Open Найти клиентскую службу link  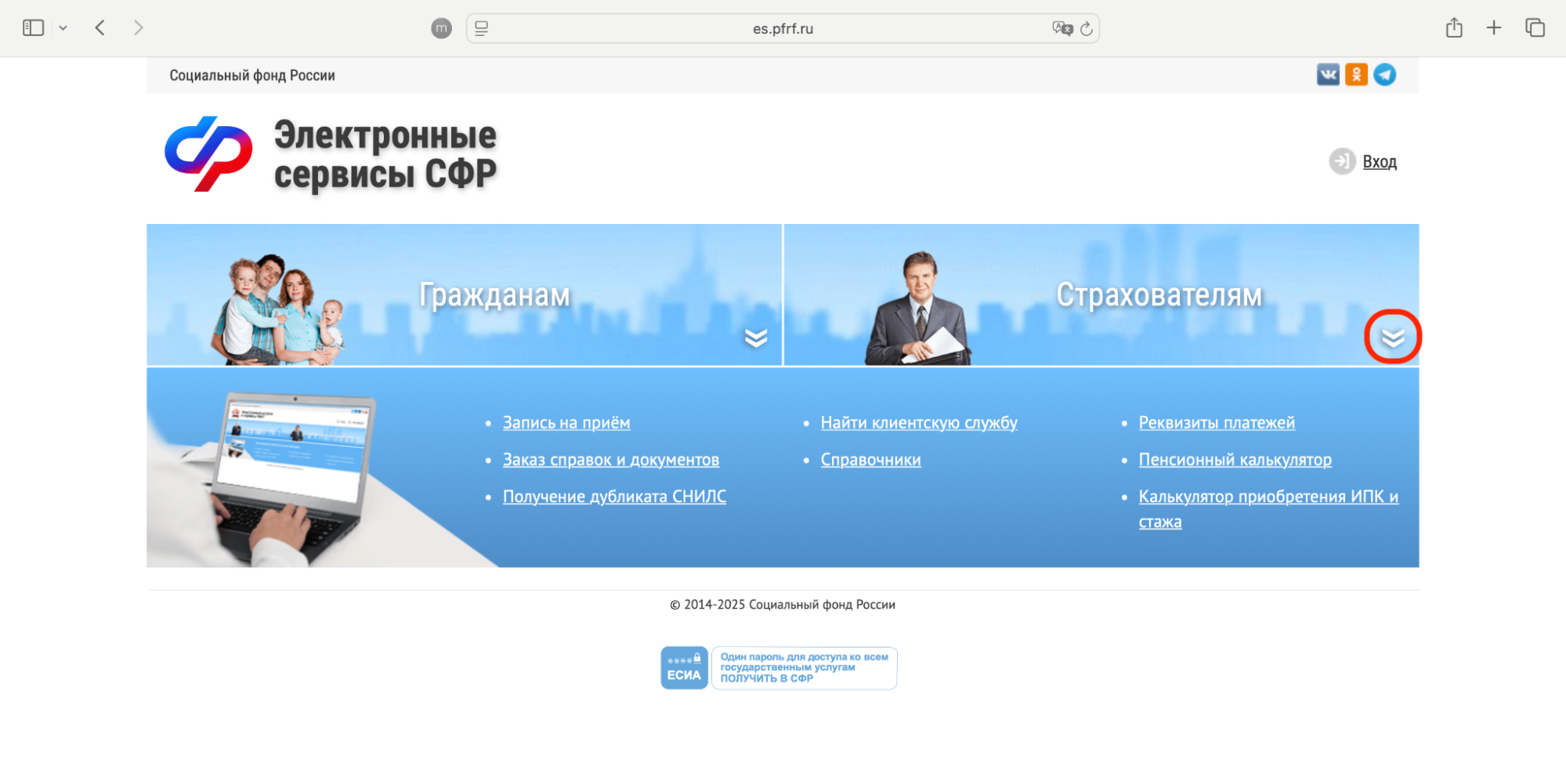(x=919, y=423)
